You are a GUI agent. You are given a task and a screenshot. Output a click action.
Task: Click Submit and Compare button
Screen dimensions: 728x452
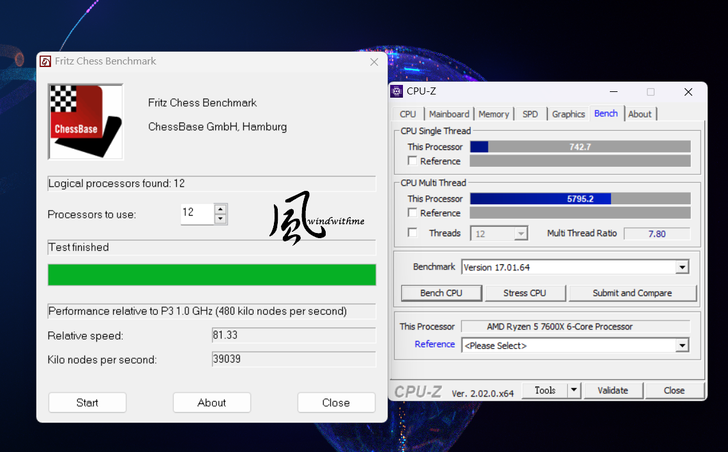tap(631, 293)
